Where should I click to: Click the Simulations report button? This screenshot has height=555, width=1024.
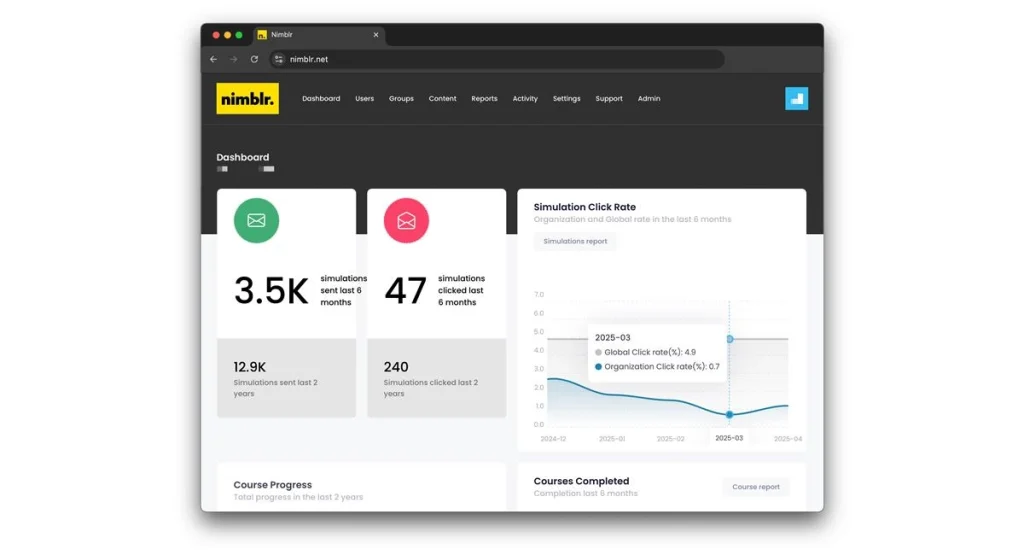(575, 242)
